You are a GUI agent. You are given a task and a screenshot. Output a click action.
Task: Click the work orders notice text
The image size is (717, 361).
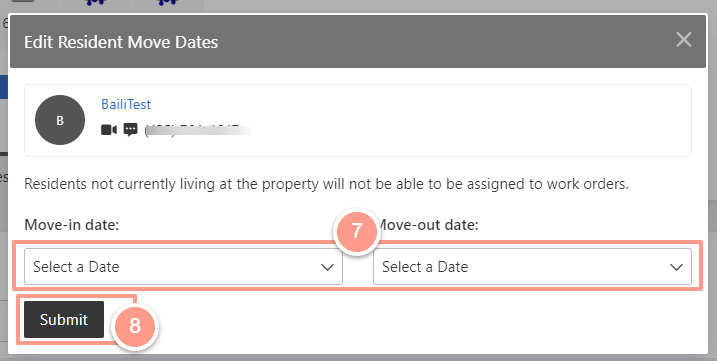pyautogui.click(x=326, y=184)
